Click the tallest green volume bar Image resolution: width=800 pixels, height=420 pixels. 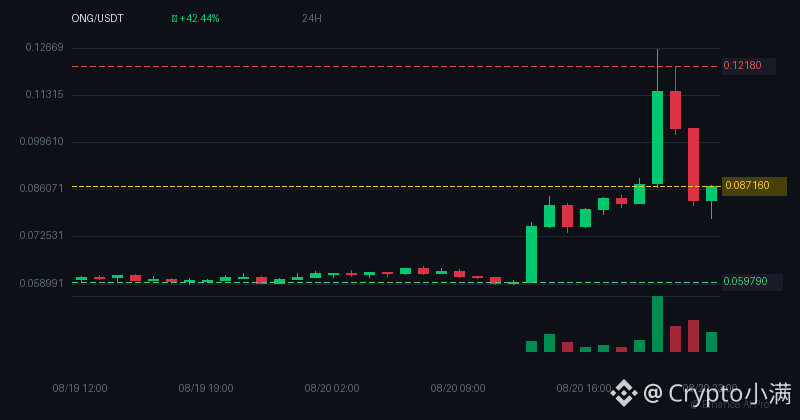pyautogui.click(x=657, y=324)
